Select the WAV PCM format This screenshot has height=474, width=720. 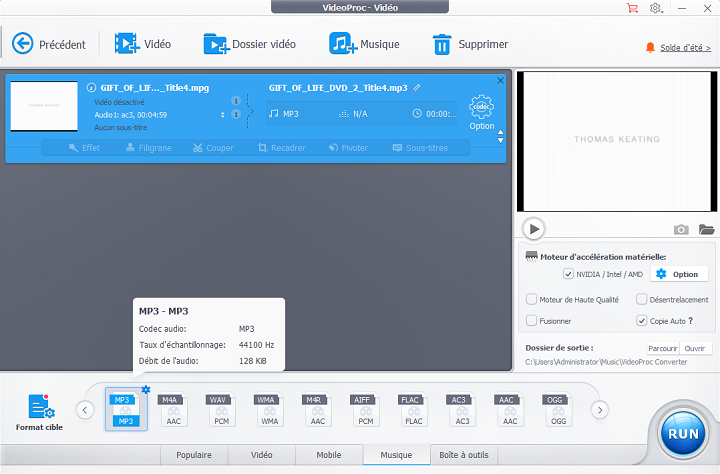pyautogui.click(x=221, y=410)
